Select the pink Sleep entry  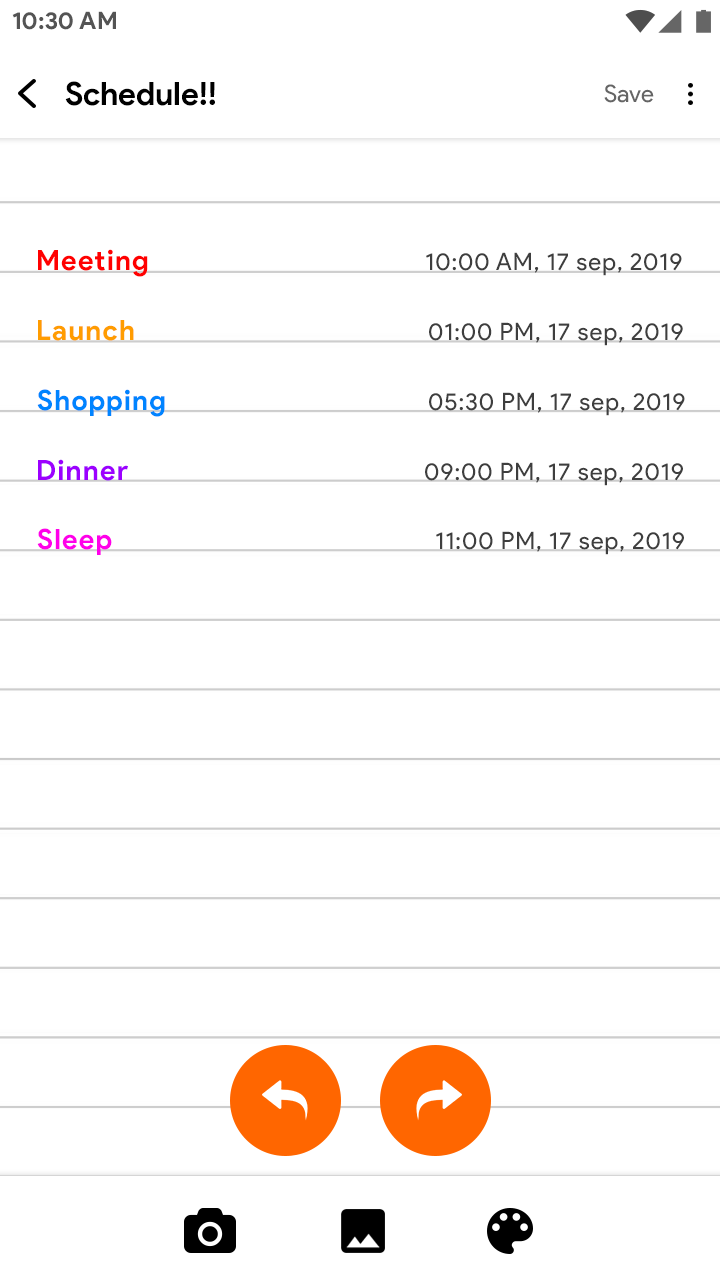click(74, 541)
